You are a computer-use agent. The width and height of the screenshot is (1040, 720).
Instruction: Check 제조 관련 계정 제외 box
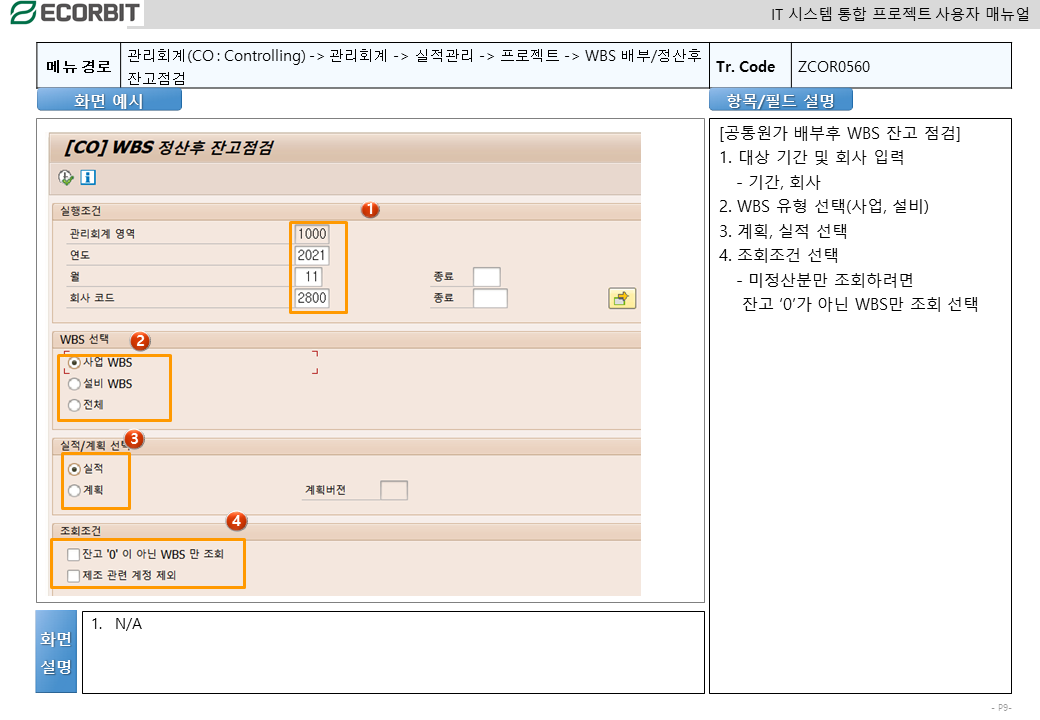(x=73, y=575)
